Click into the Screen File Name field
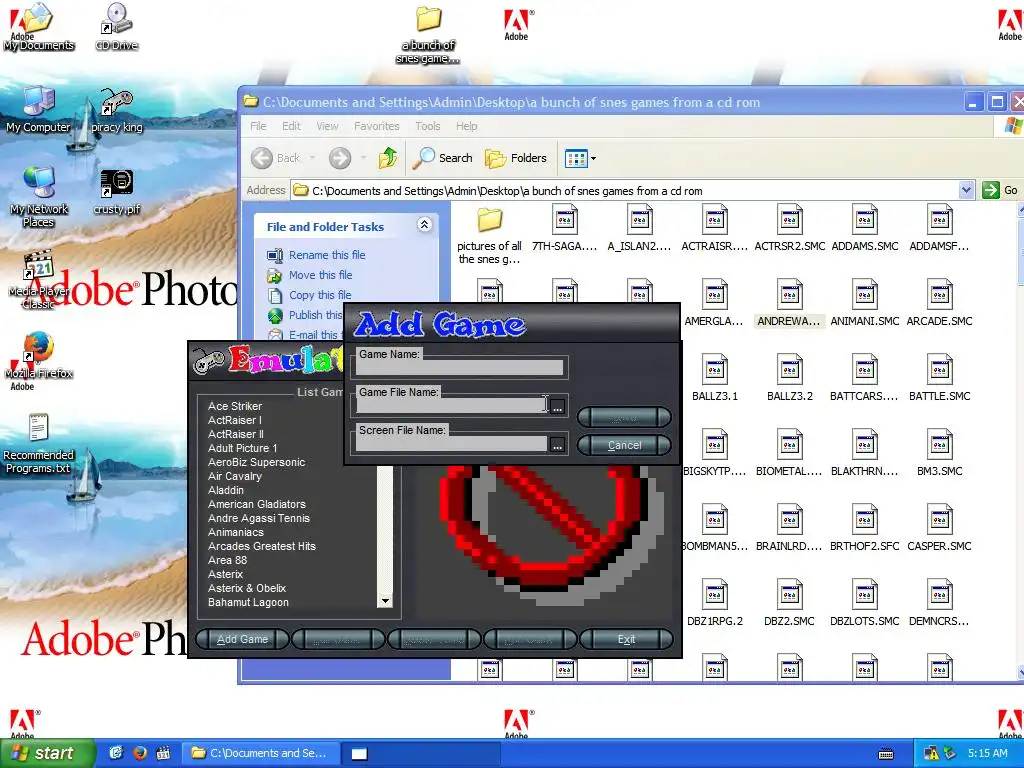1024x768 pixels. [x=452, y=444]
